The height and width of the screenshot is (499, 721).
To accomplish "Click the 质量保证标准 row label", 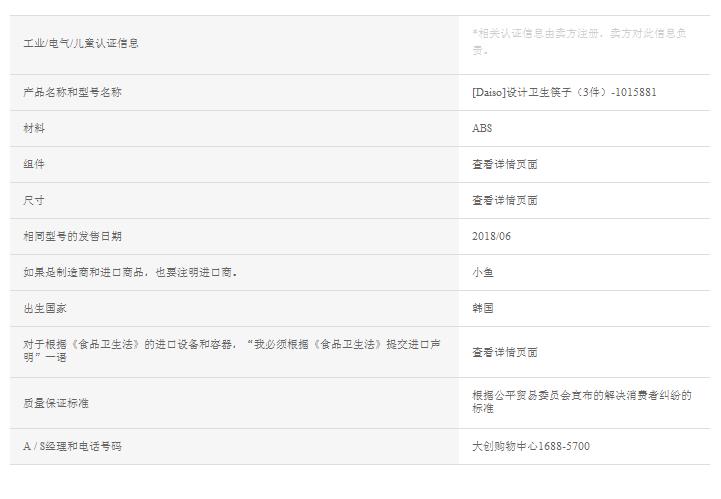I will [56, 403].
